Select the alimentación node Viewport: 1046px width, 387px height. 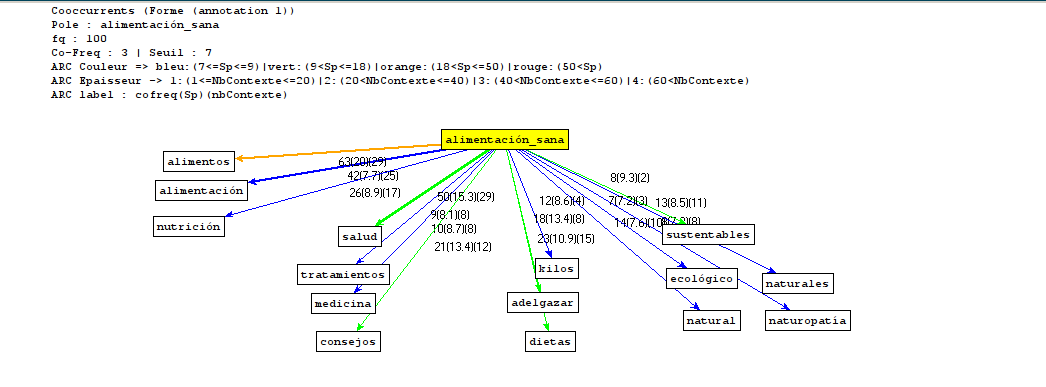[201, 190]
